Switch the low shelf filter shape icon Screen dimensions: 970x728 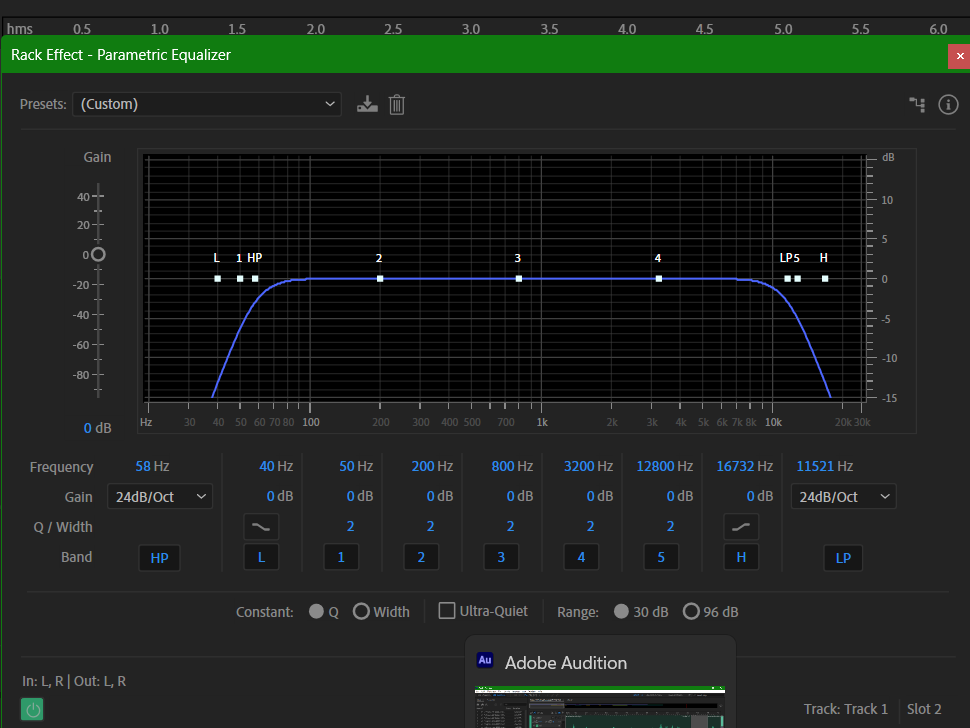click(x=261, y=527)
